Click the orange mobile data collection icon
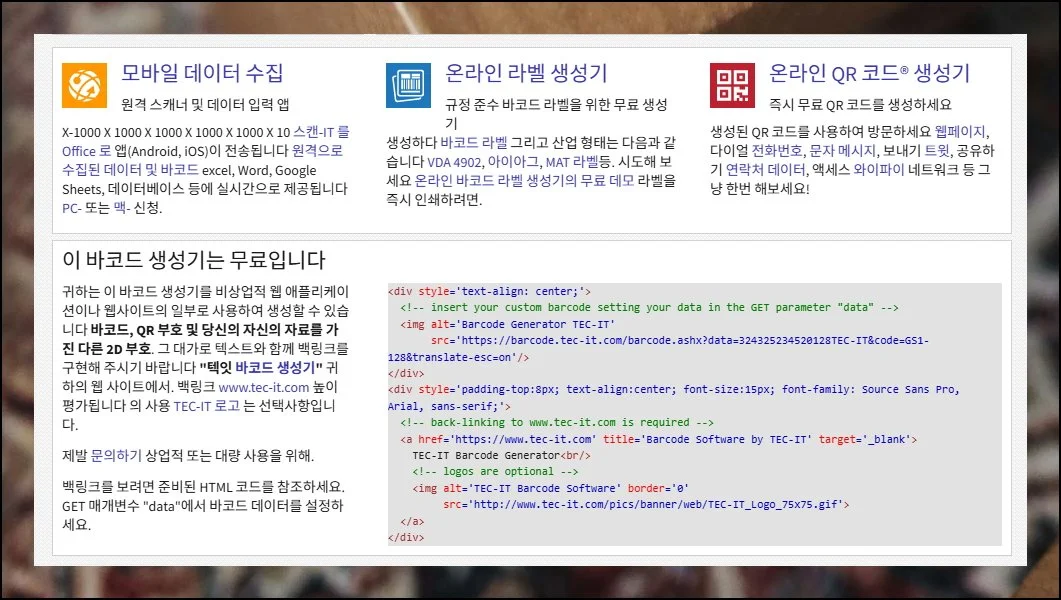Image resolution: width=1061 pixels, height=600 pixels. point(84,85)
